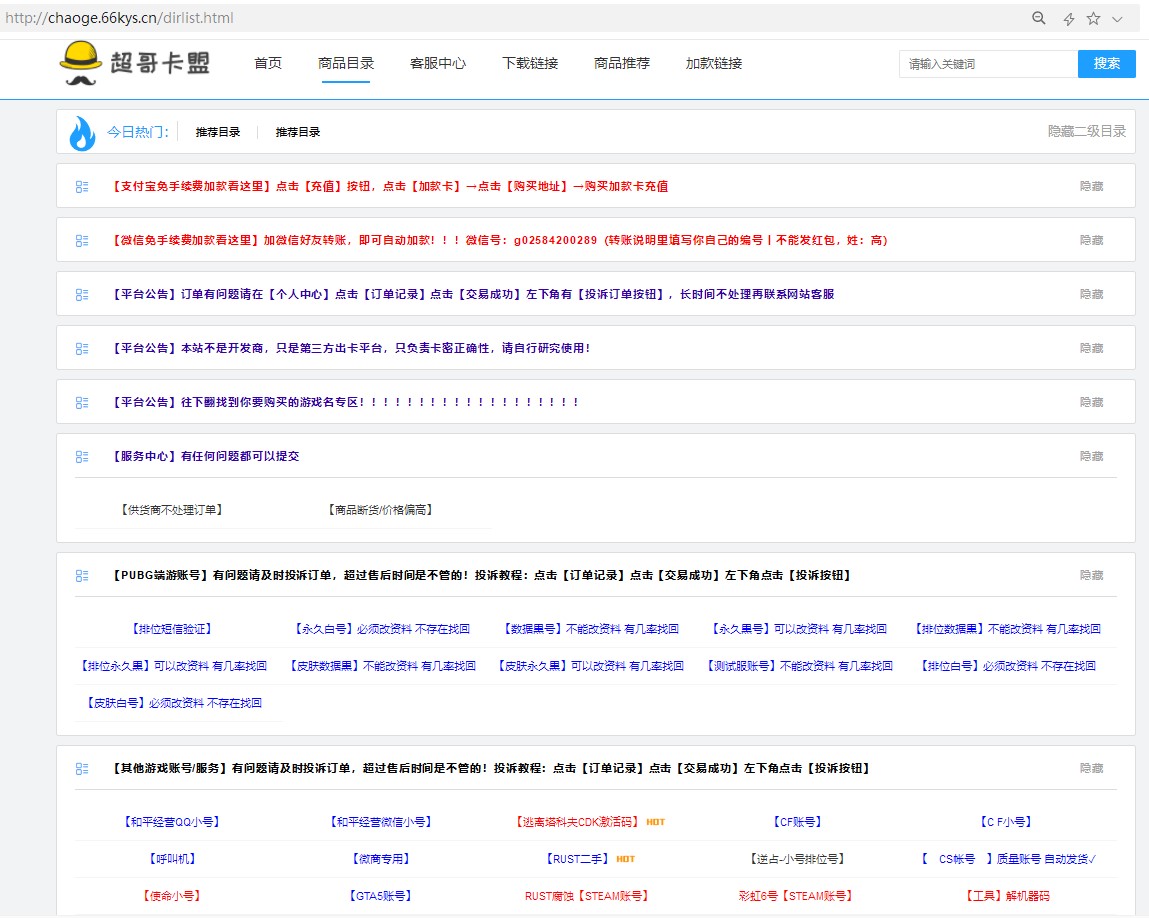Viewport: 1149px width, 918px height.
Task: Click list icon beside 服务中心 section
Action: tap(82, 457)
